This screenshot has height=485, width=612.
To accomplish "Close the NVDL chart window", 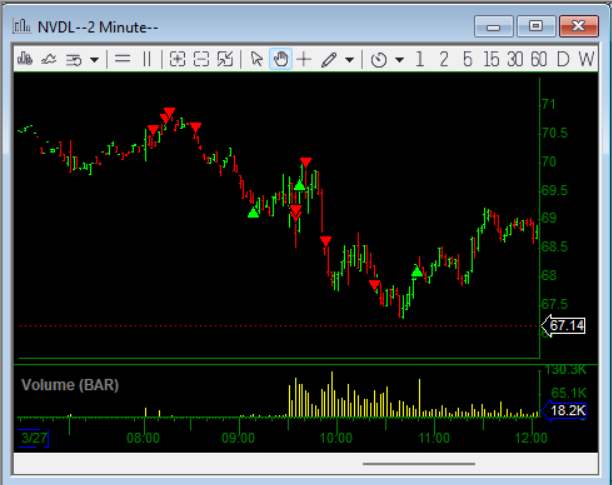I will click(579, 27).
